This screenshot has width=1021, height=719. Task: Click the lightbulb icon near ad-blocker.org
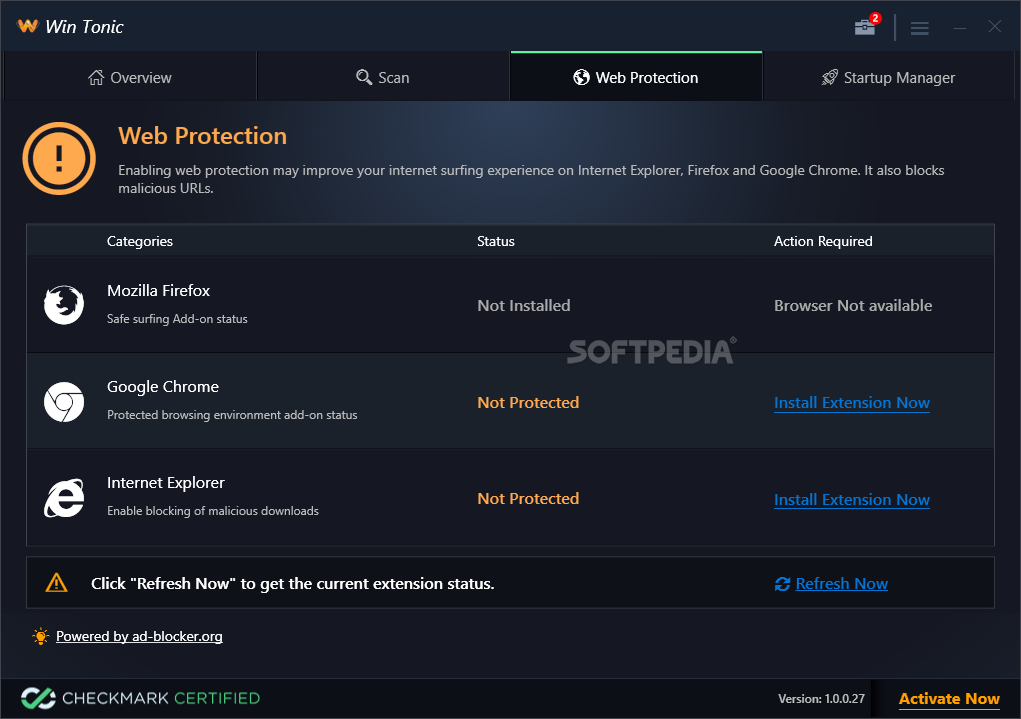point(40,636)
